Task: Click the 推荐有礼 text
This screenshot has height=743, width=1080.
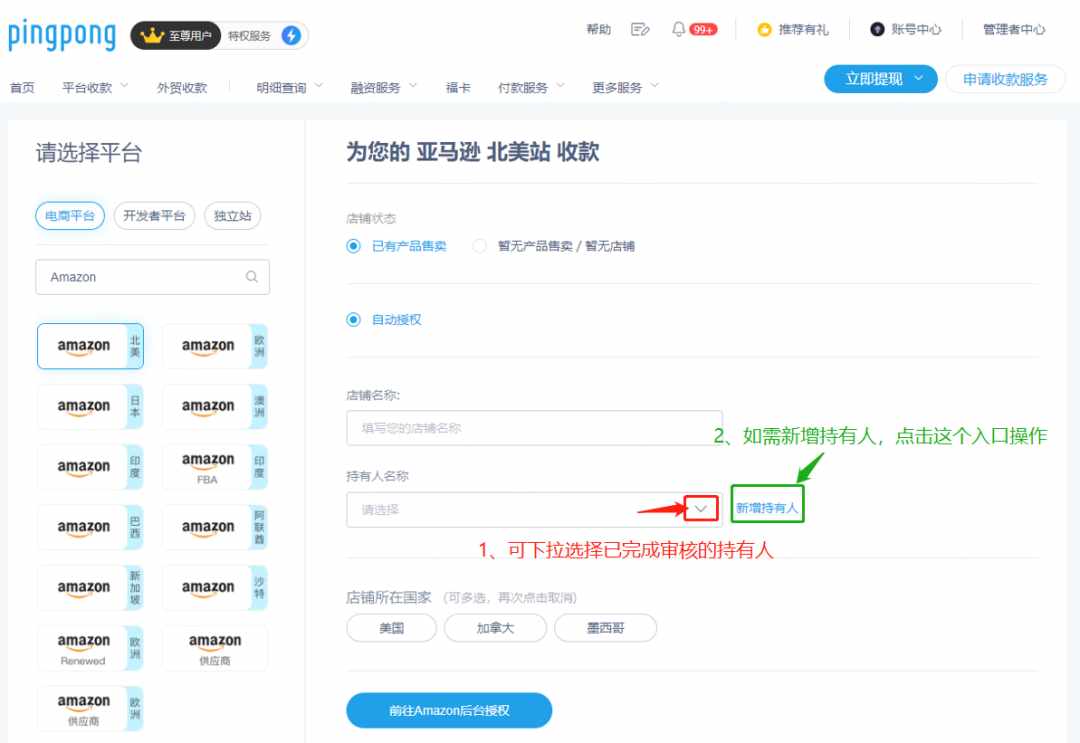Action: (804, 30)
